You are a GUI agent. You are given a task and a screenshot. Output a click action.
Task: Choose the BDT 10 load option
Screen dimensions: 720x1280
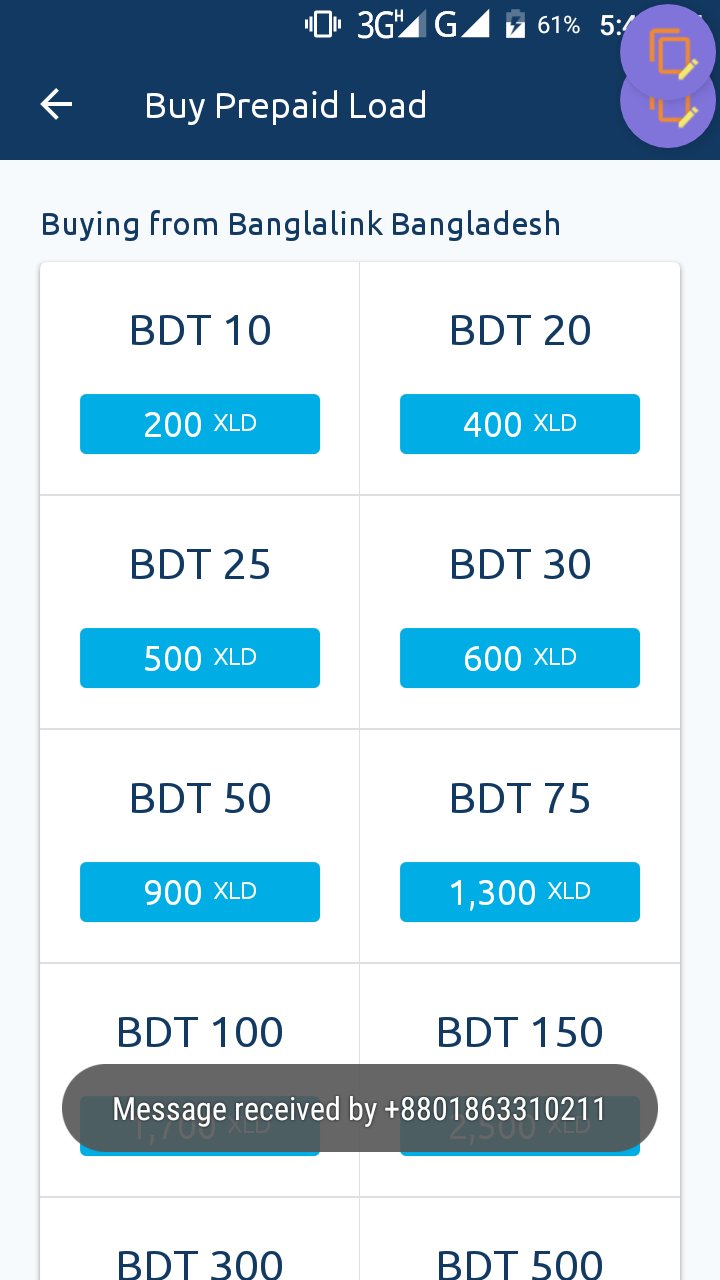click(x=200, y=331)
